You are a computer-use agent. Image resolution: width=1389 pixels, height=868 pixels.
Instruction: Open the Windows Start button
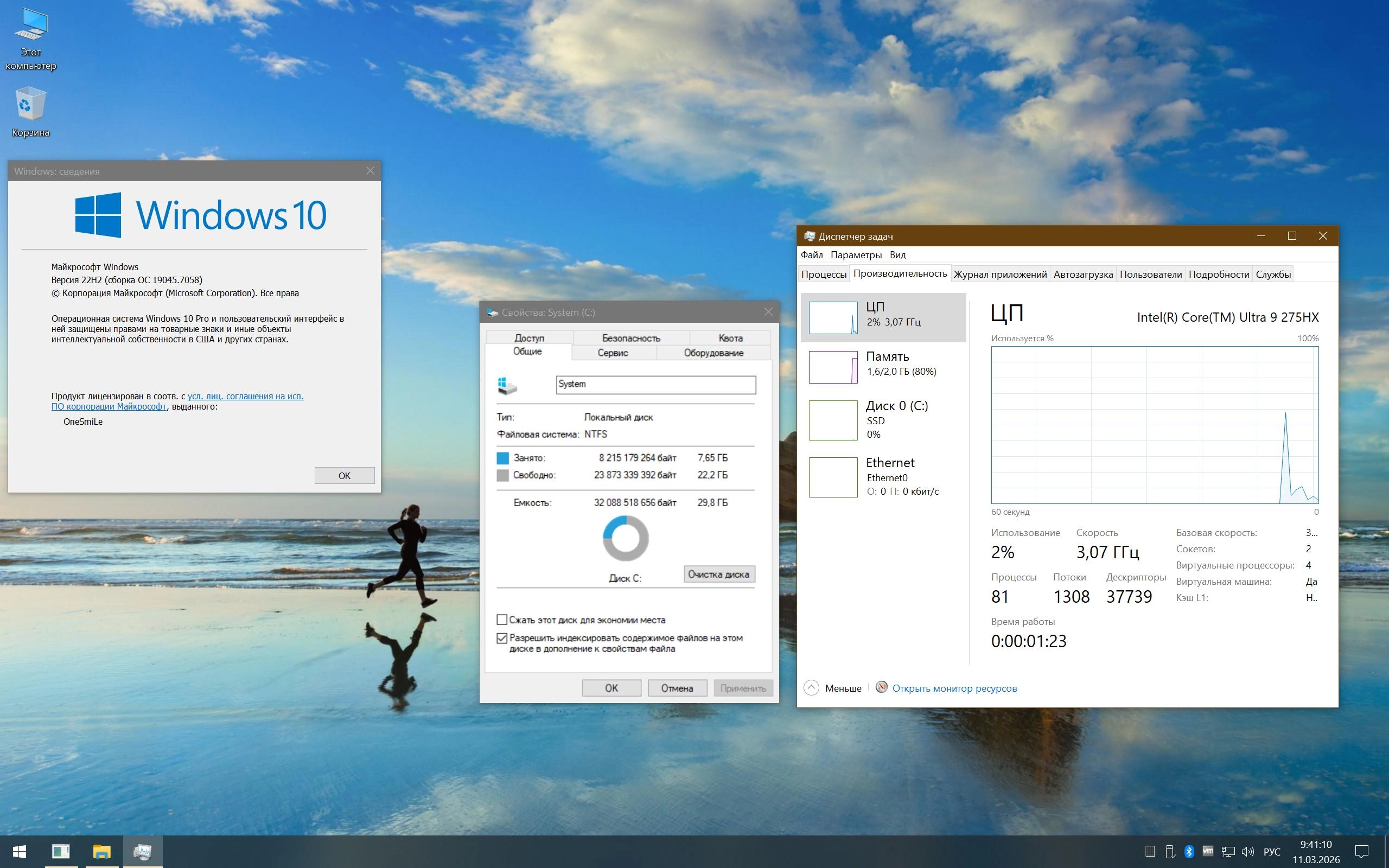click(x=19, y=851)
